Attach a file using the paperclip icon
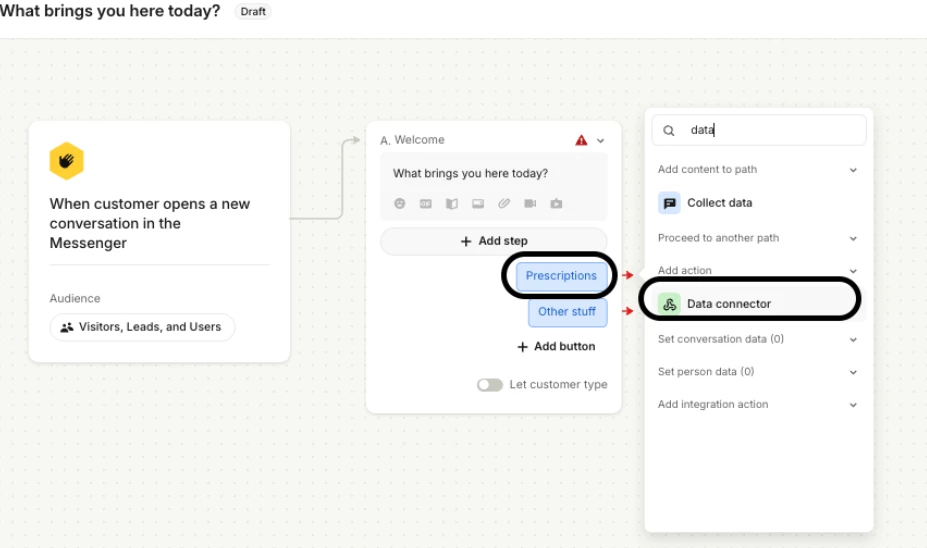 pyautogui.click(x=504, y=204)
